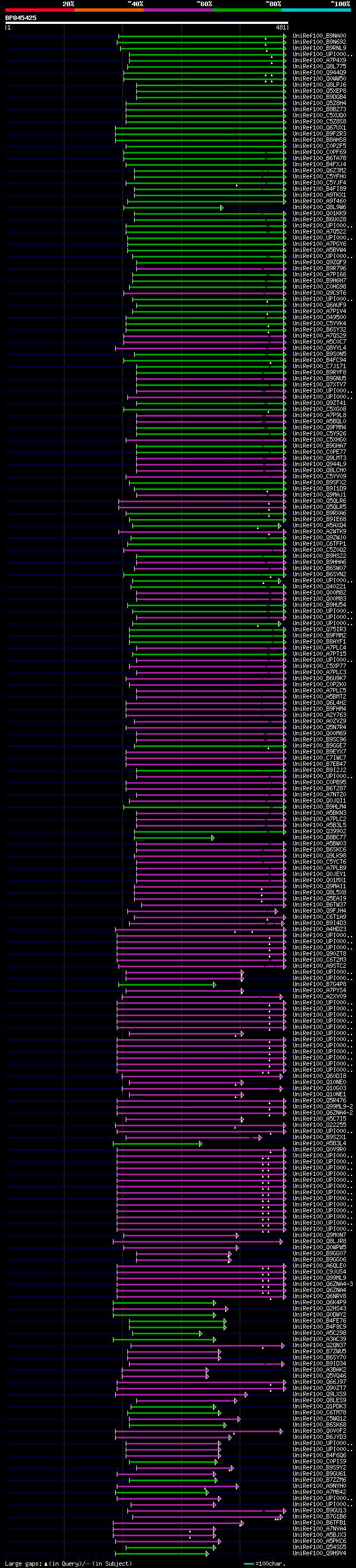Click the UniRef100_A7NTZ0 label
This screenshot has width=356, height=1568.
coord(319,794)
